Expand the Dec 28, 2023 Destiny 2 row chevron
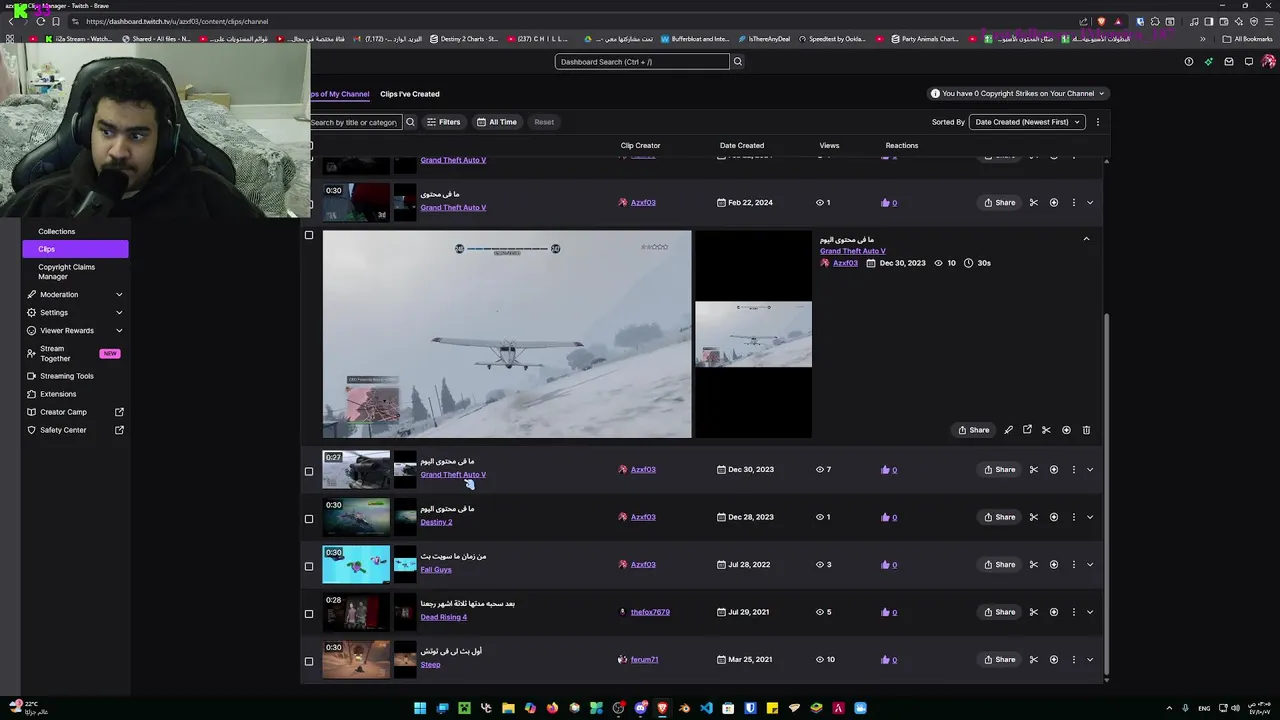This screenshot has width=1280, height=720. pos(1090,517)
